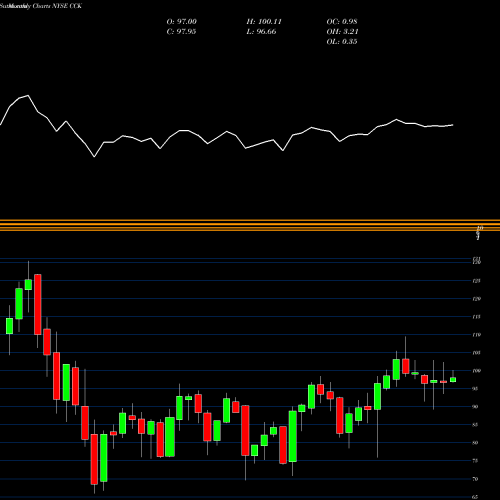Click the end point of the white indicator line
The image size is (500, 500).
coord(453,125)
